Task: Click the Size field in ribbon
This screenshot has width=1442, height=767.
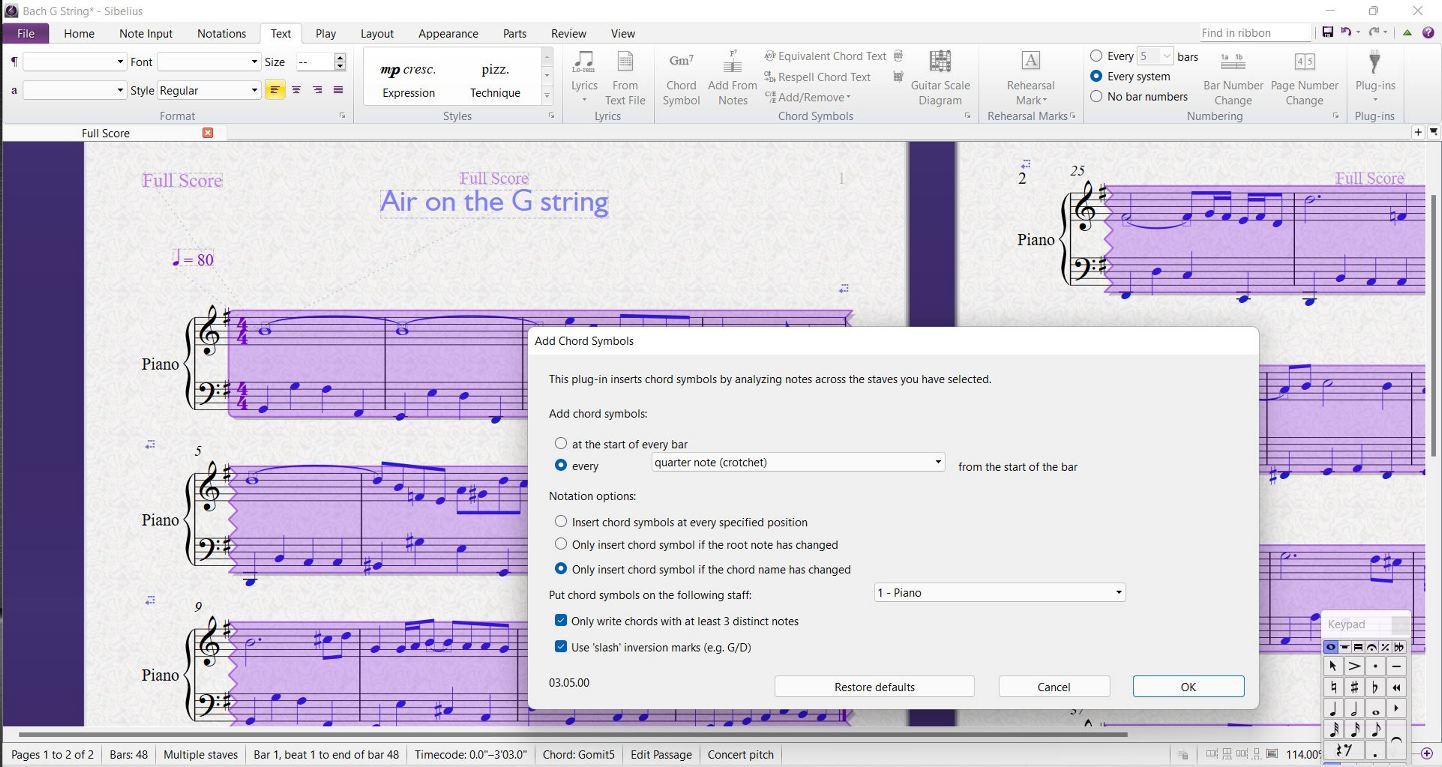Action: 314,62
